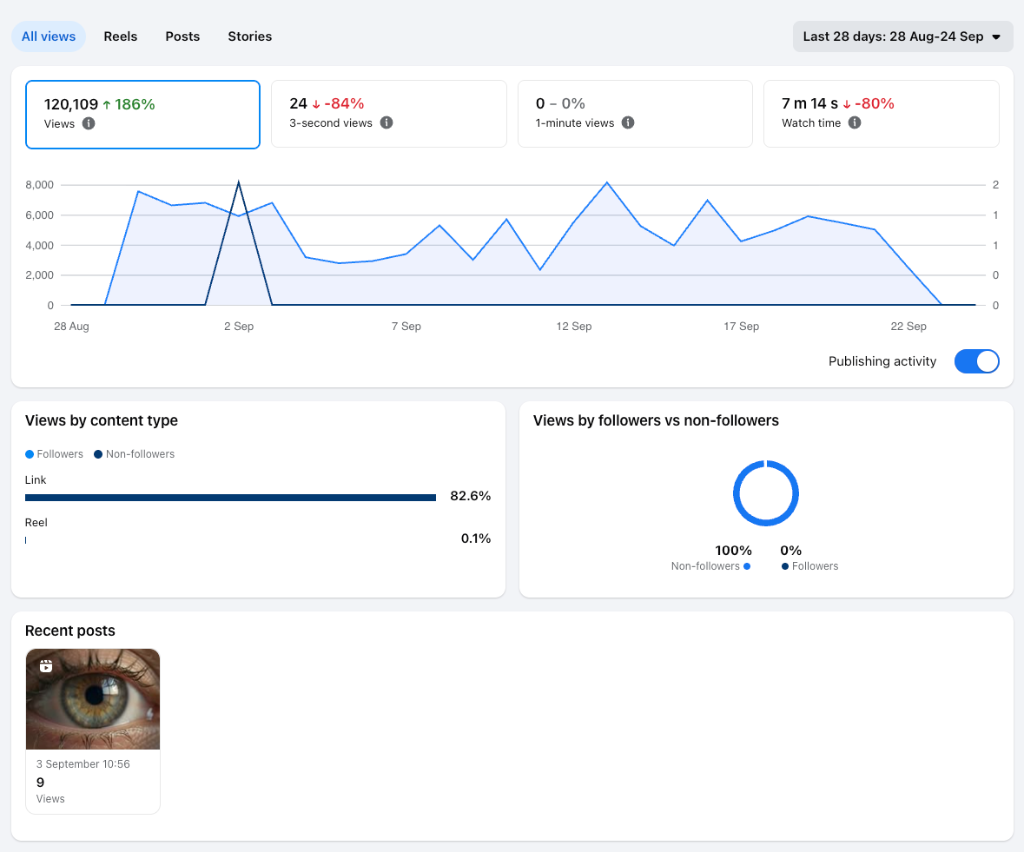Viewport: 1024px width, 852px height.
Task: Click the info icon beside 3-second views
Action: click(387, 123)
